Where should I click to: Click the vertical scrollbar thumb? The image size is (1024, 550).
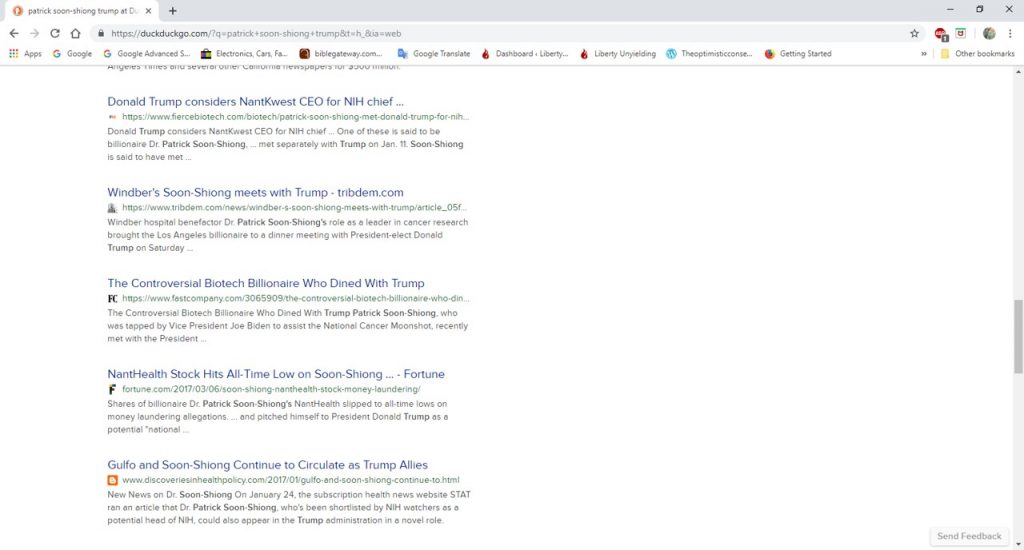click(x=1017, y=336)
